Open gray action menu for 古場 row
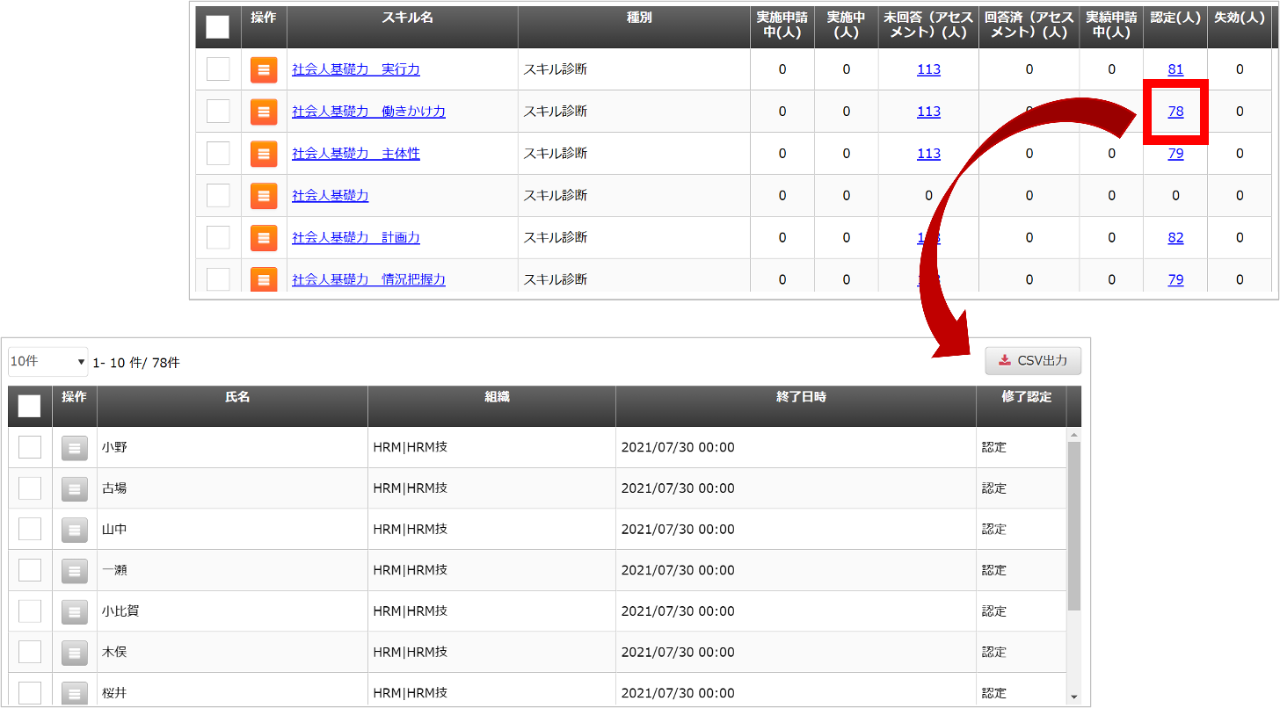Viewport: 1280px width, 708px height. click(x=74, y=489)
